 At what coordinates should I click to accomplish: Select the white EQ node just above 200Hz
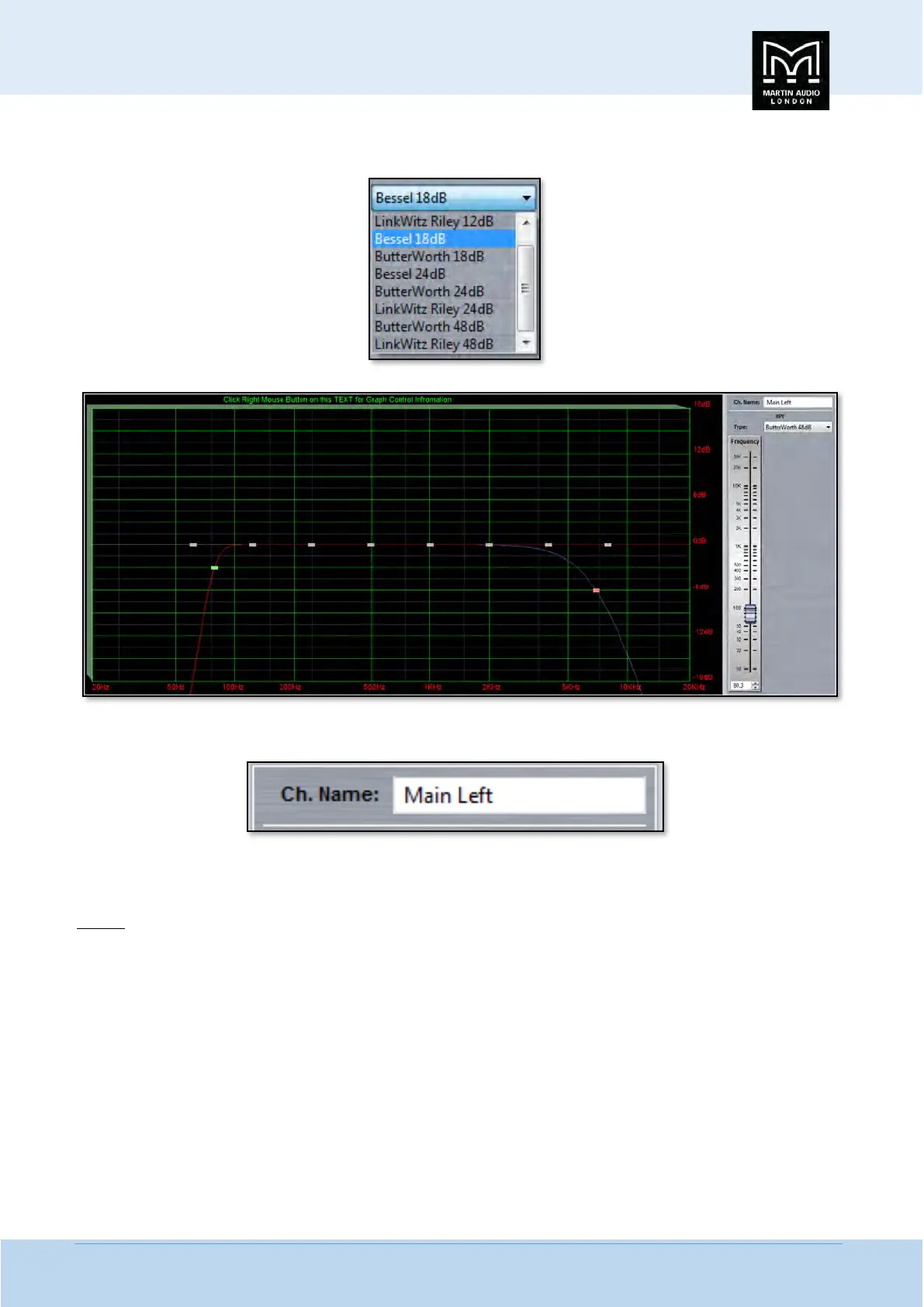tap(311, 545)
